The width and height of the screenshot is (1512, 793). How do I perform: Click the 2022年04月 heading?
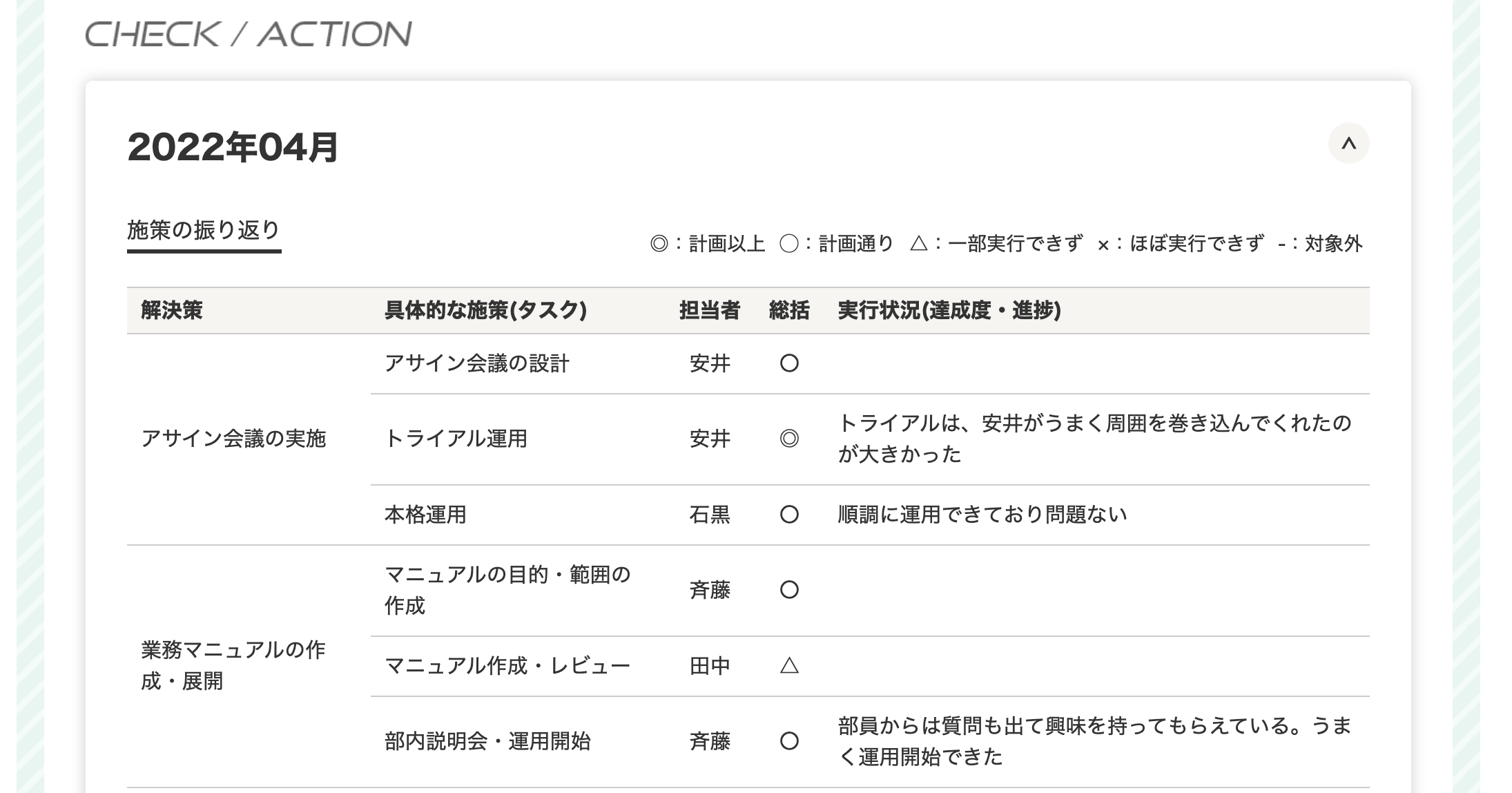click(233, 147)
